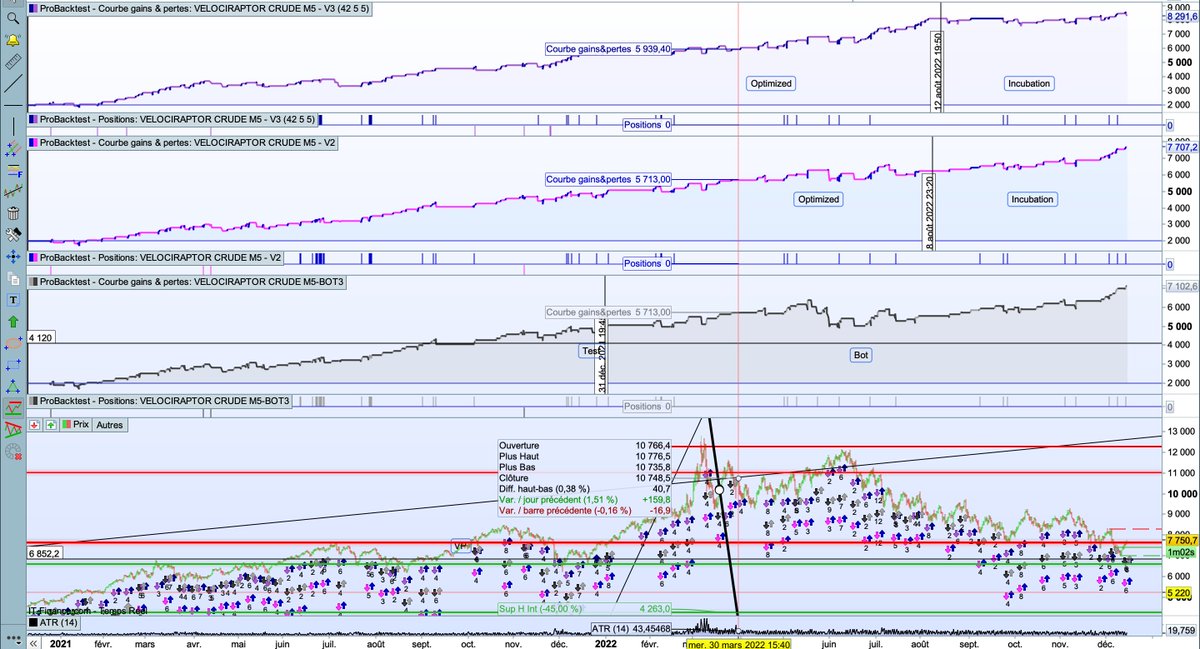This screenshot has width=1200, height=649.
Task: Click the 'Courbe gains&pertes 5 939,40' value label
Action: (608, 48)
